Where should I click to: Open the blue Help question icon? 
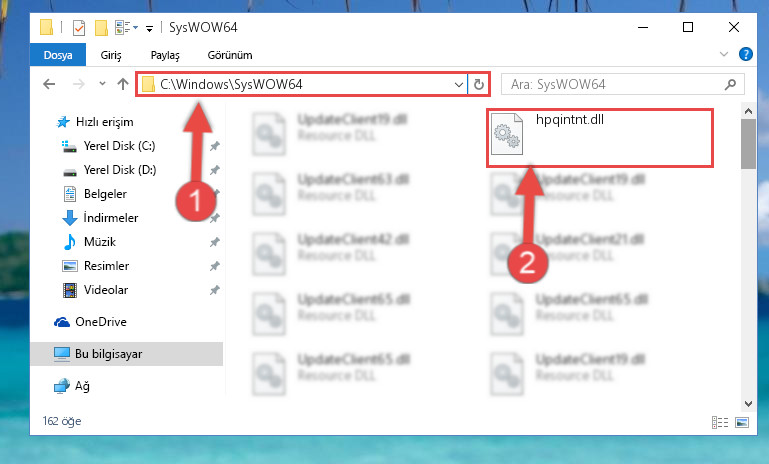745,54
